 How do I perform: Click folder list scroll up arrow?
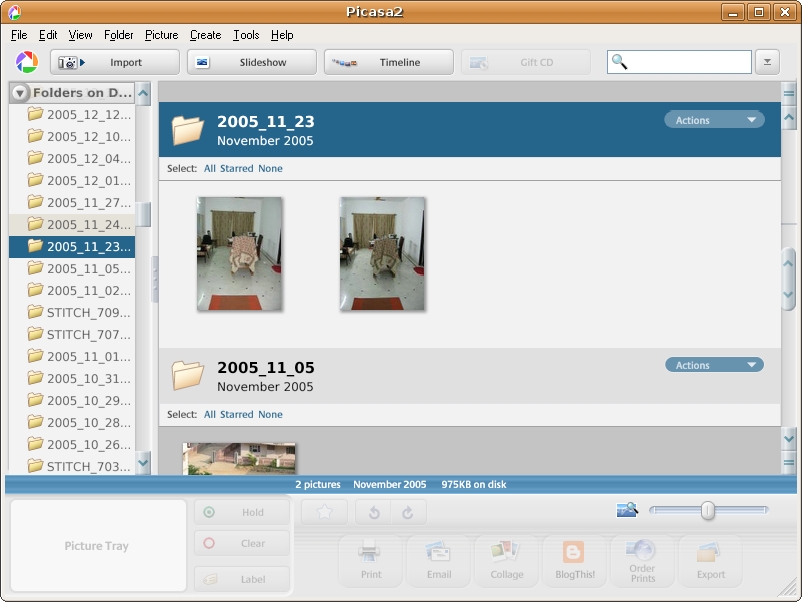point(143,94)
